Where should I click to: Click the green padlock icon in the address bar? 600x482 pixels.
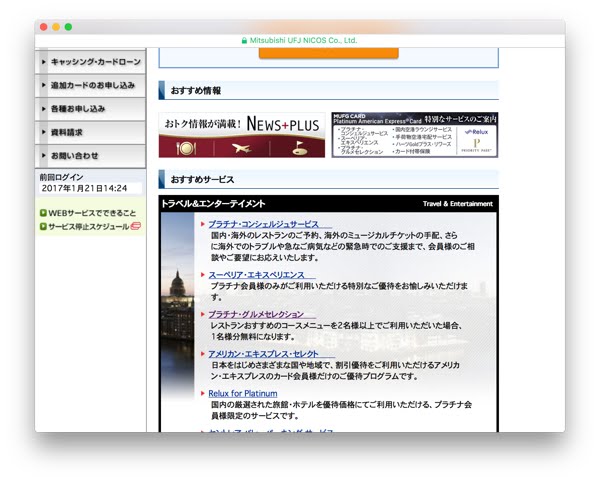(245, 41)
